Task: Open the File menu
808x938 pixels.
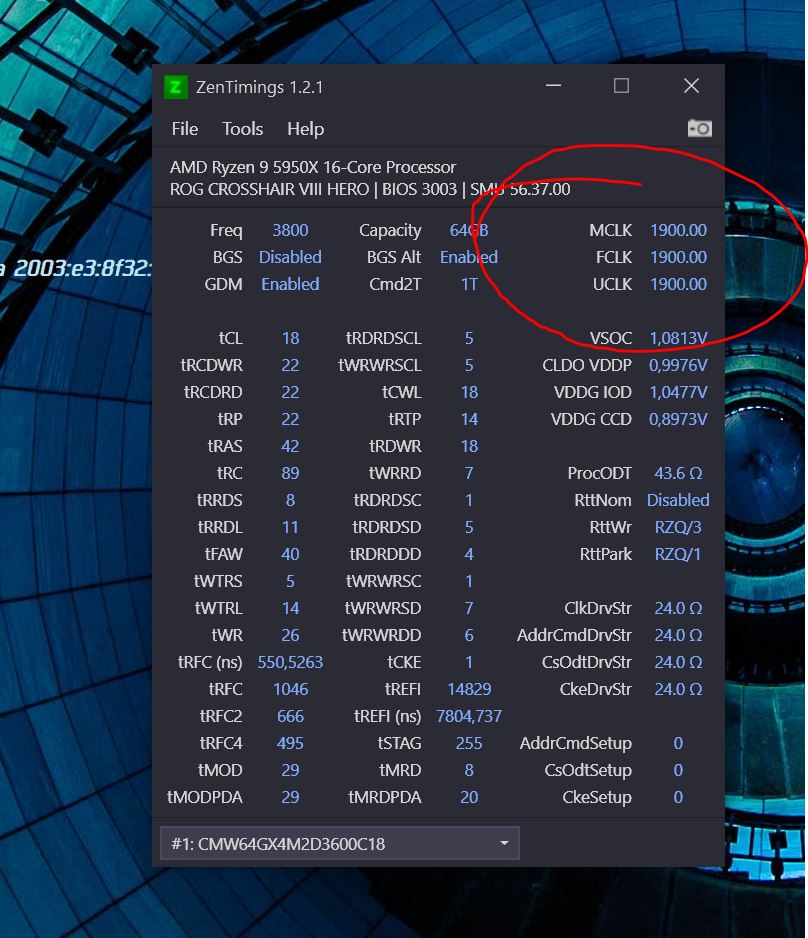Action: point(185,129)
